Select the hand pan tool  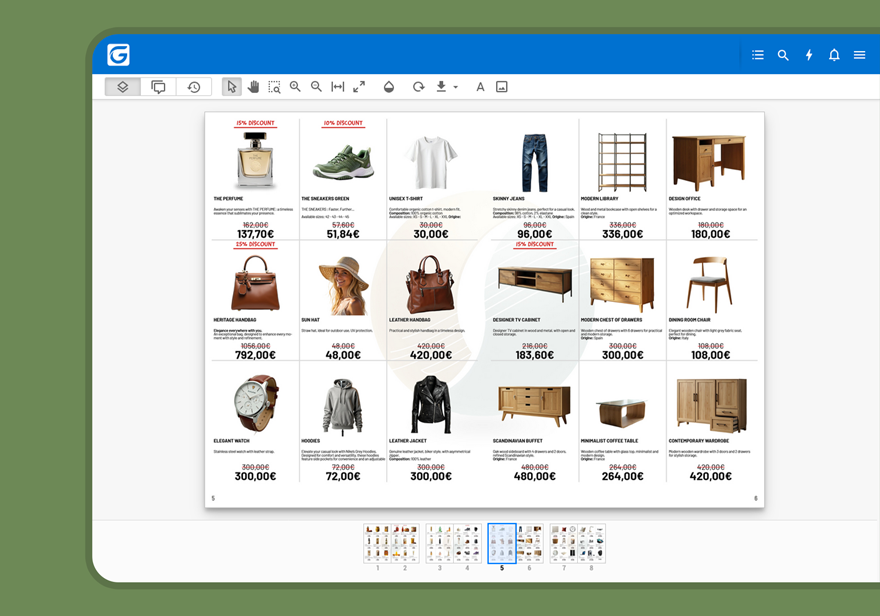[x=253, y=87]
